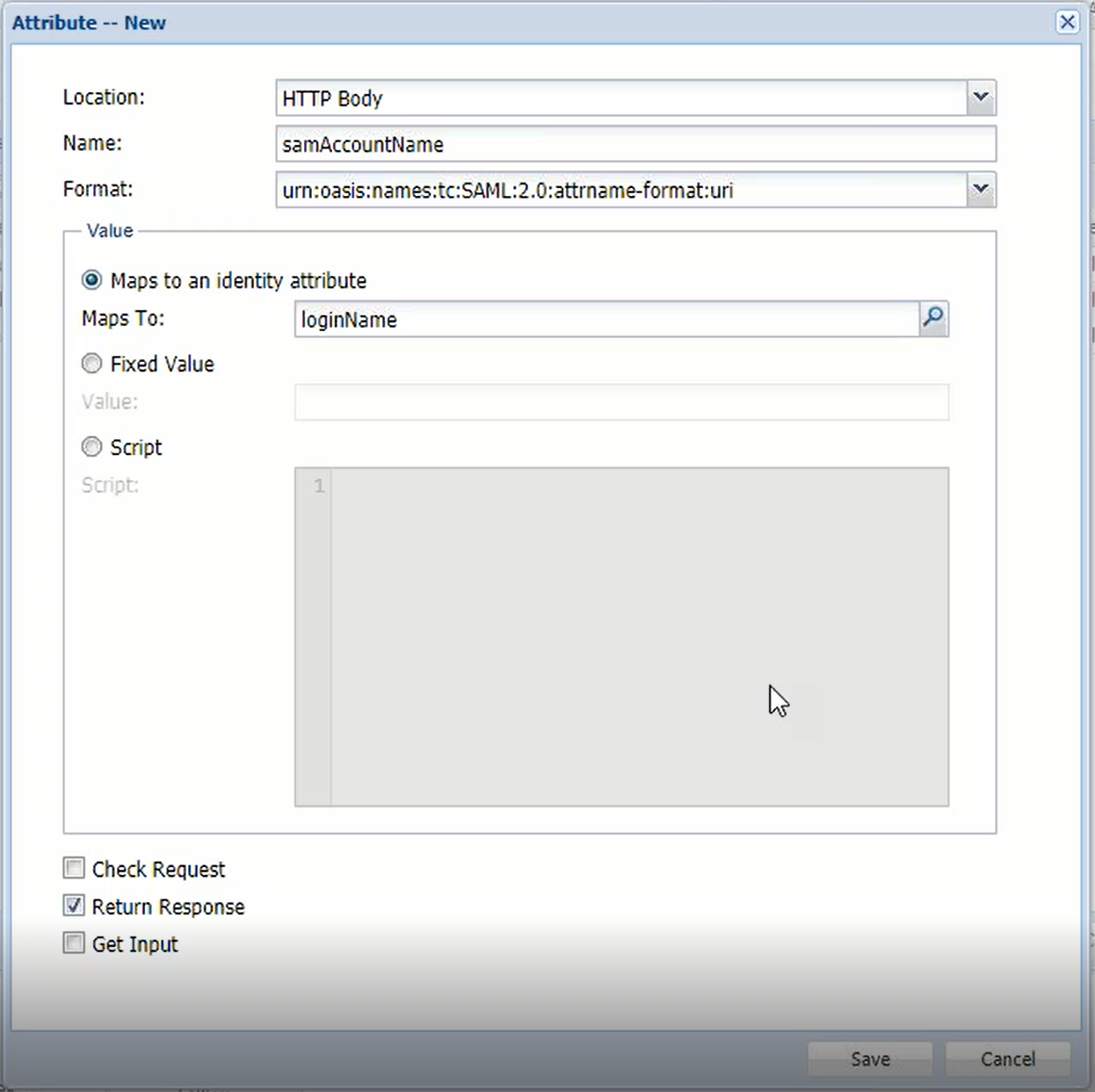Viewport: 1095px width, 1092px height.
Task: Click the empty Fixed Value input box
Action: [621, 402]
